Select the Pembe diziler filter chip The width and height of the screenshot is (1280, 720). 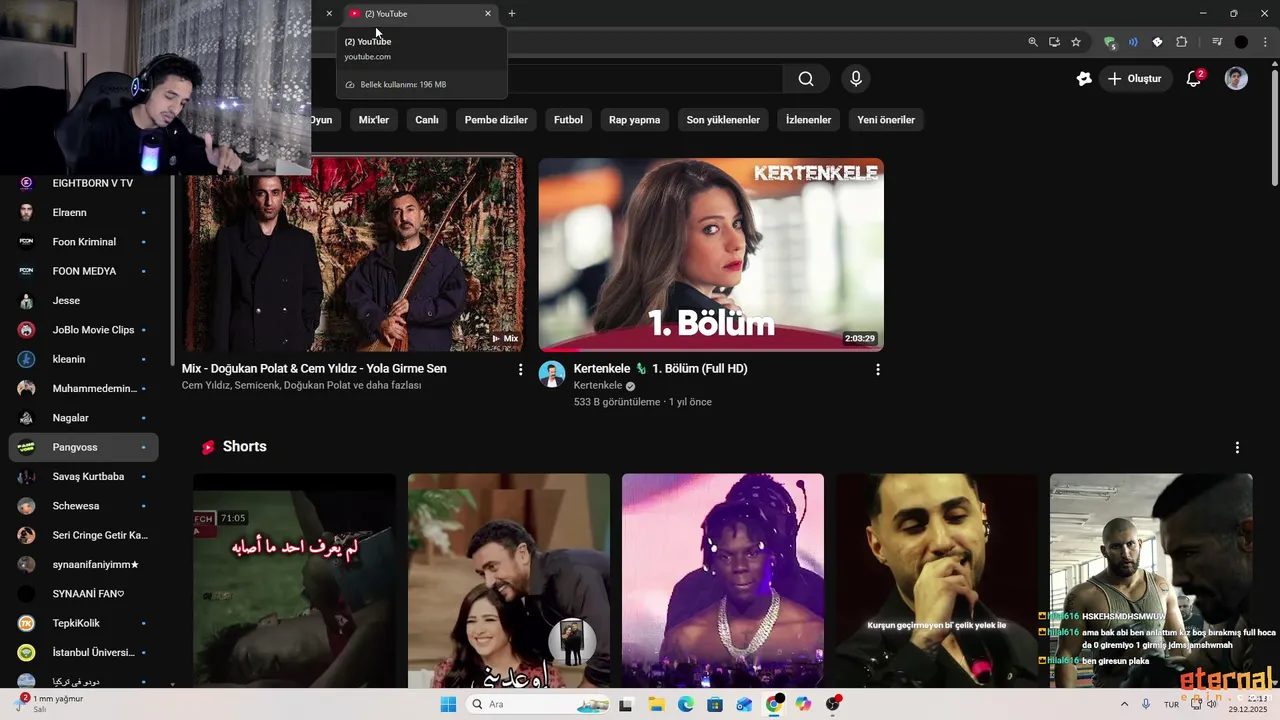496,120
